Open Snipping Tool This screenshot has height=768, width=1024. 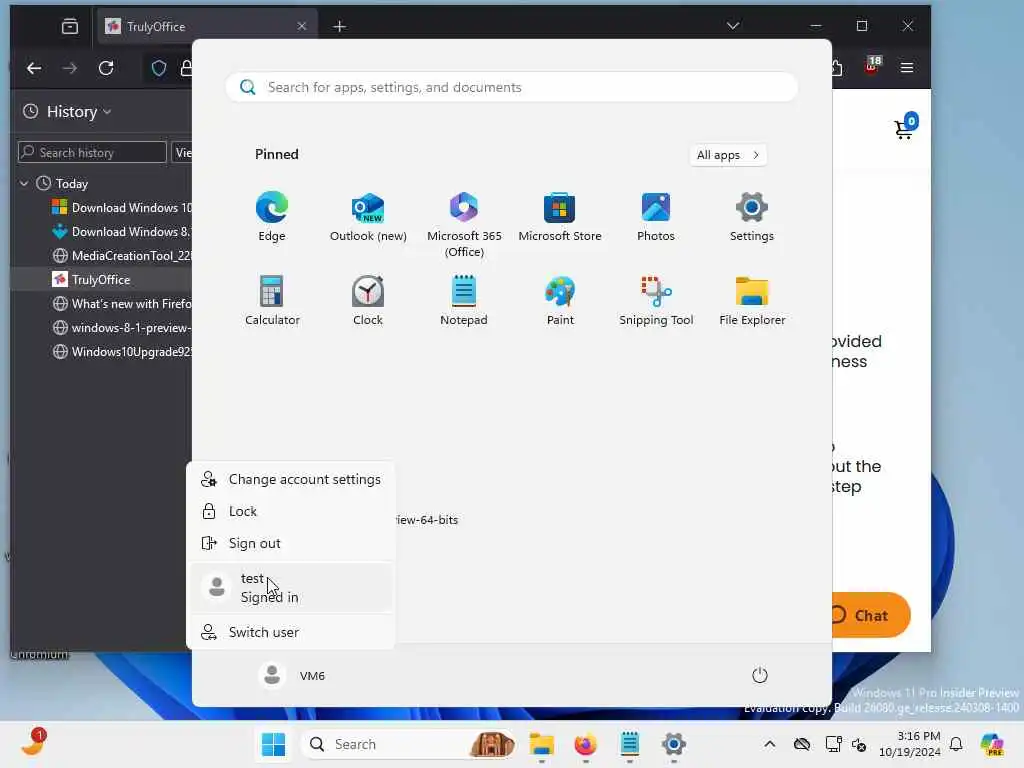coord(656,300)
